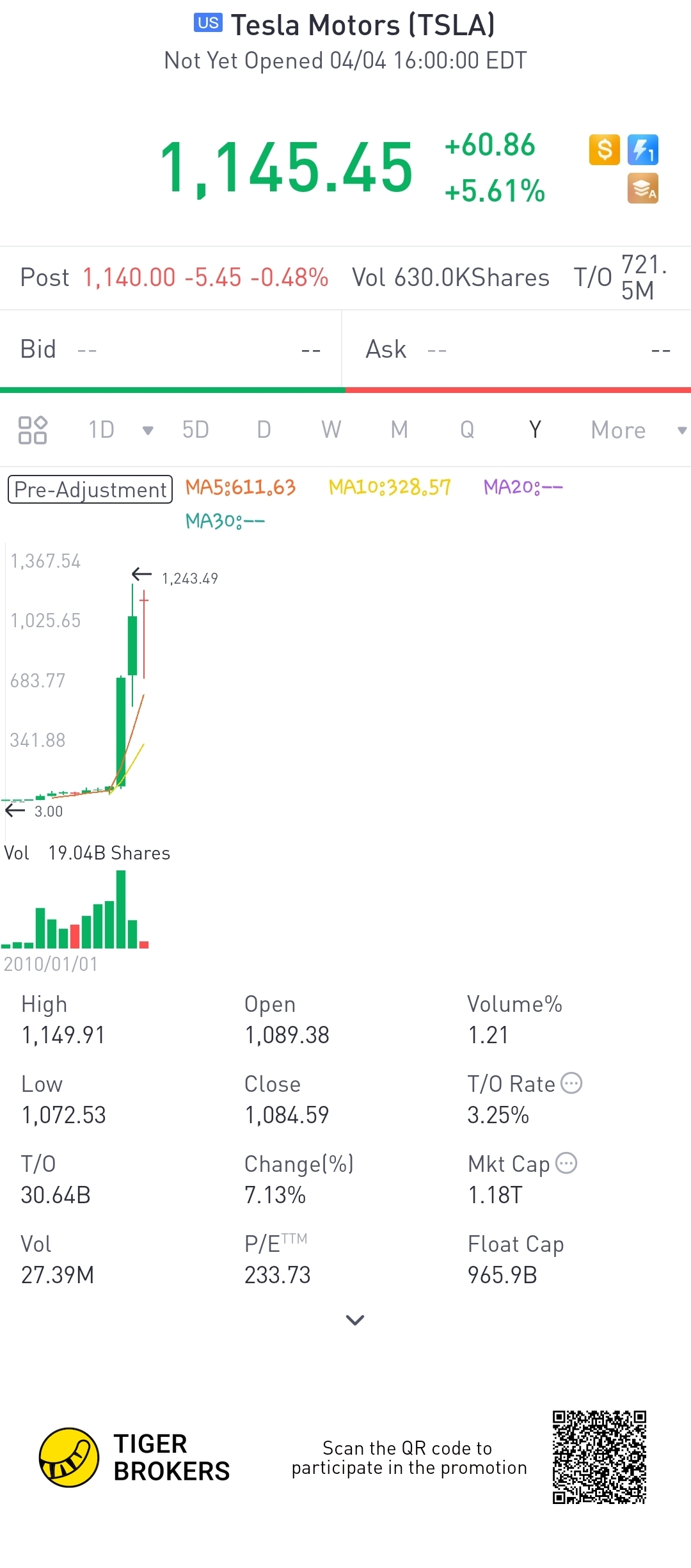Image resolution: width=691 pixels, height=1568 pixels.
Task: Open the More chart periods tab
Action: coord(618,430)
